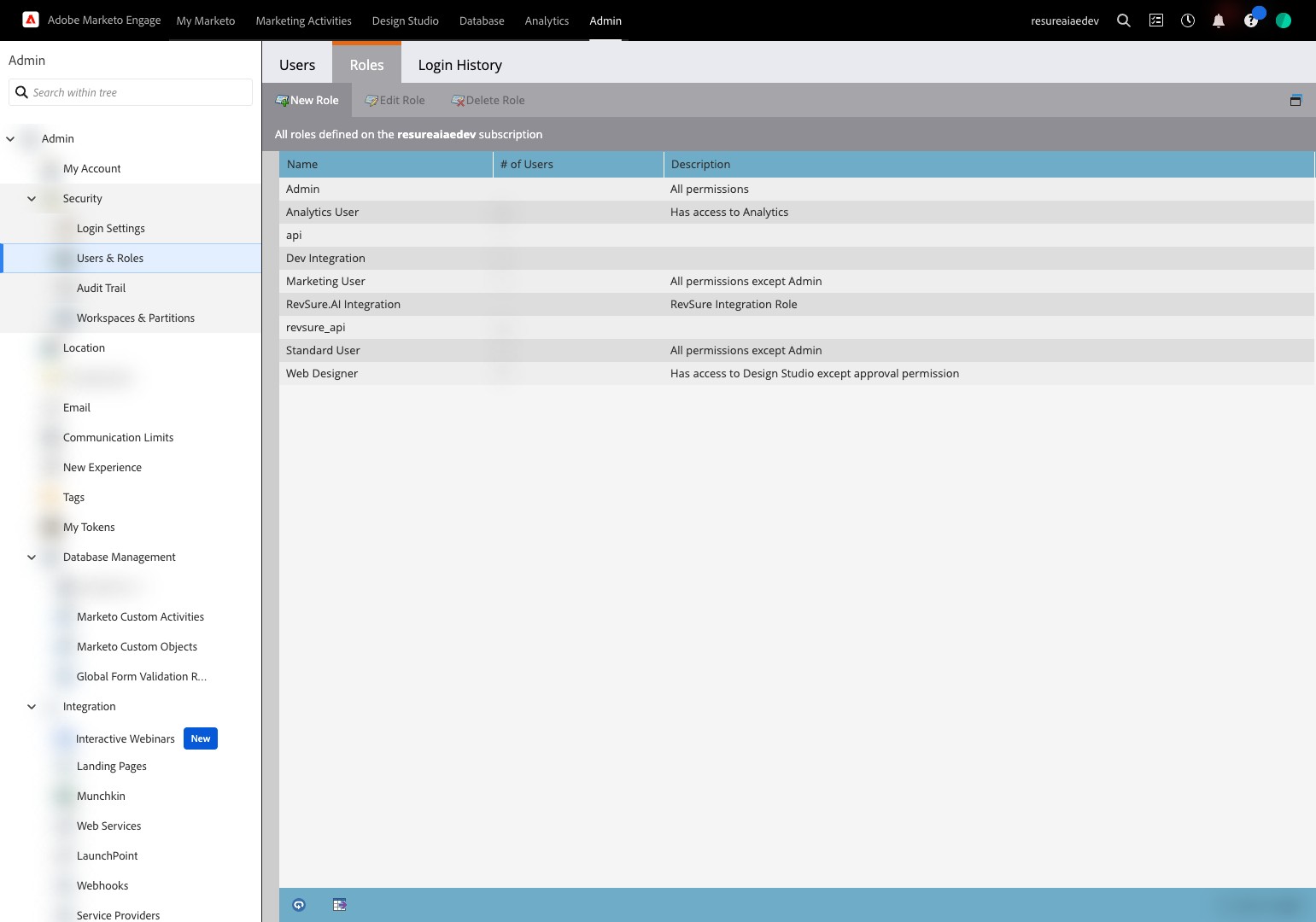Image resolution: width=1316 pixels, height=922 pixels.
Task: Click the search icon in tree search box
Action: point(22,92)
